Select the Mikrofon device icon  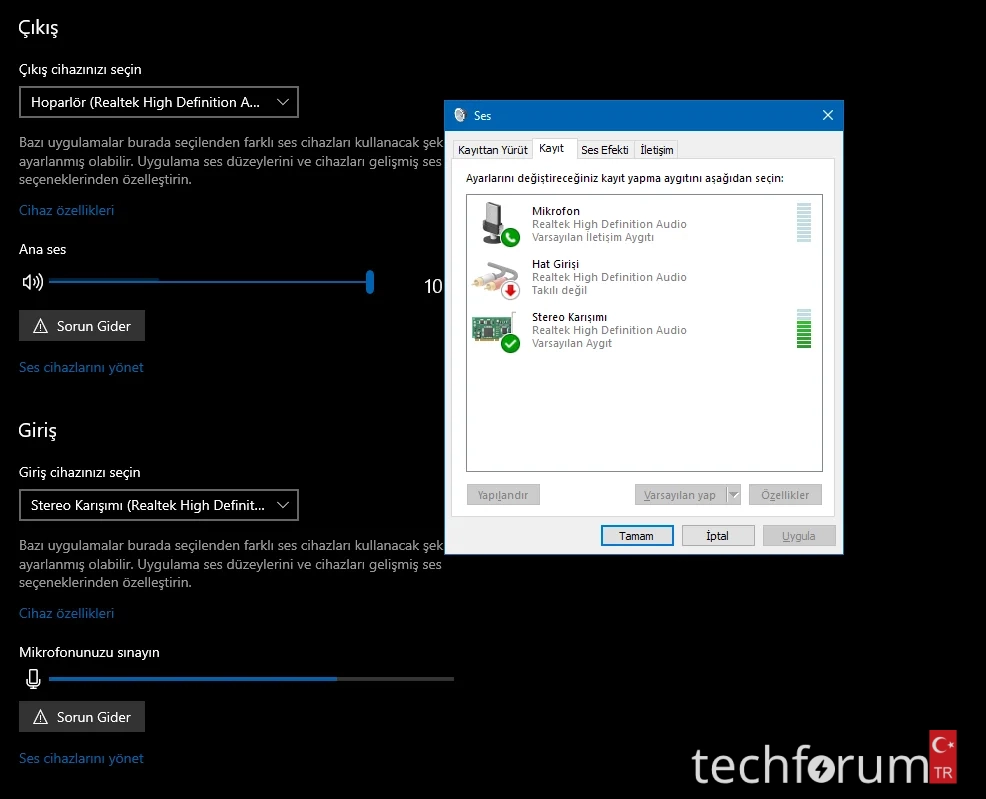500,224
